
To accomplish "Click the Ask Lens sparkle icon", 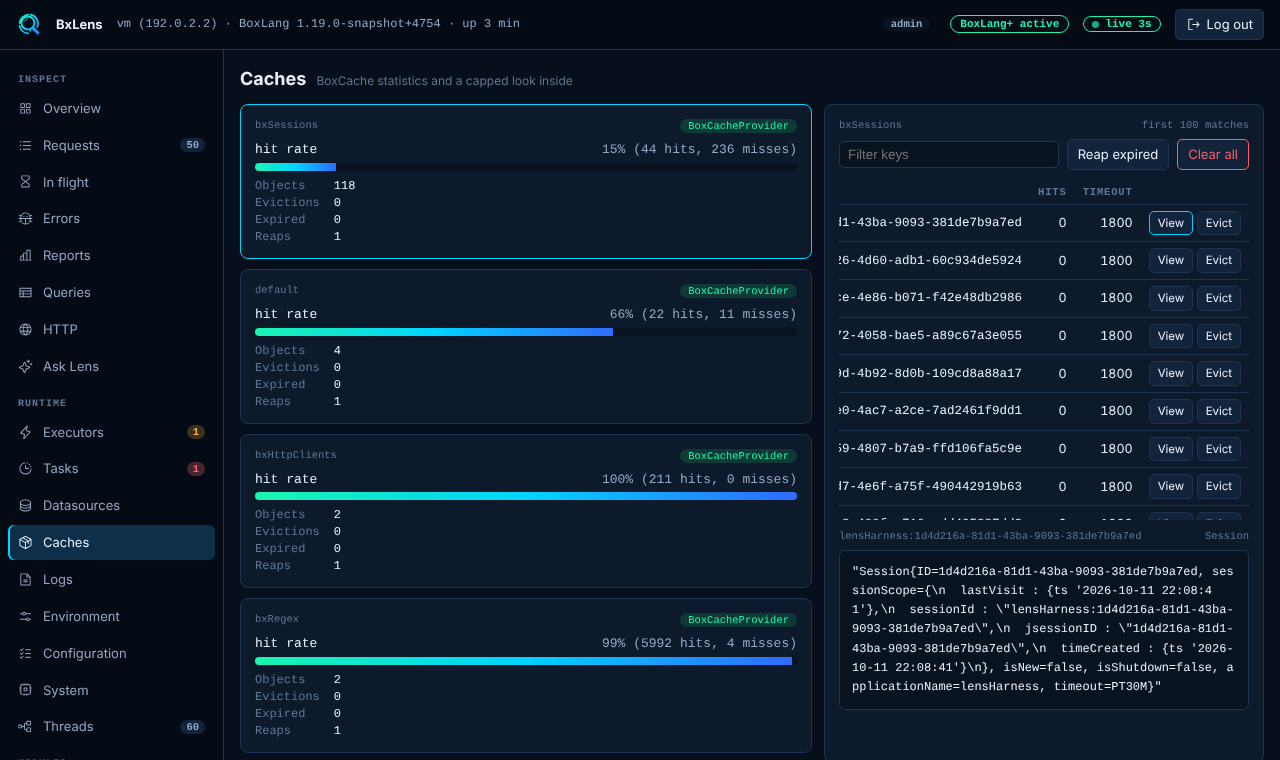I will 25,366.
